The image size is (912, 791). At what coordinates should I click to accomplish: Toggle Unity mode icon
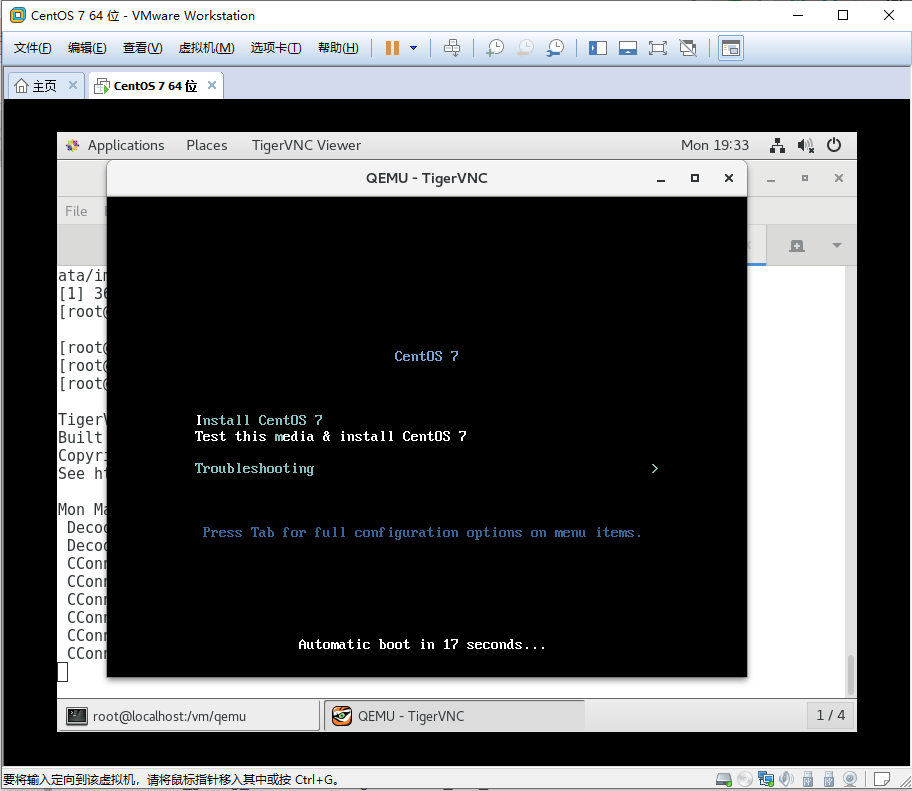(x=688, y=48)
